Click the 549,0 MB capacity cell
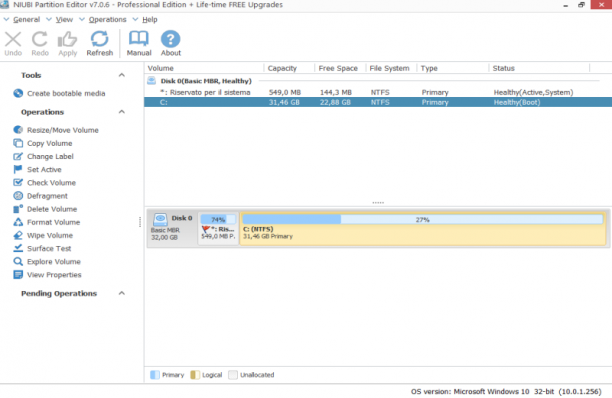The height and width of the screenshot is (398, 612). tap(285, 92)
